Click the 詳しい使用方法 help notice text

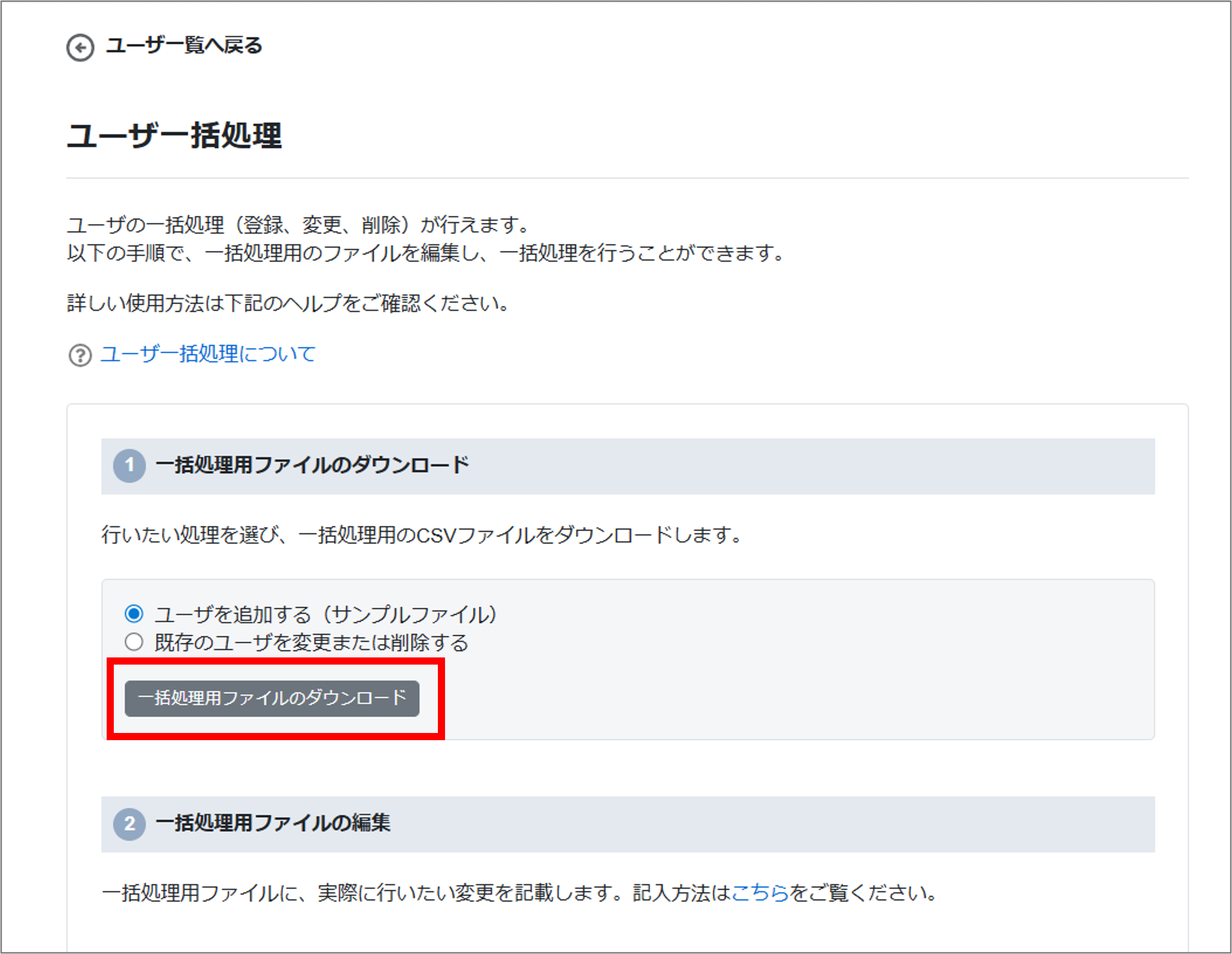[288, 304]
